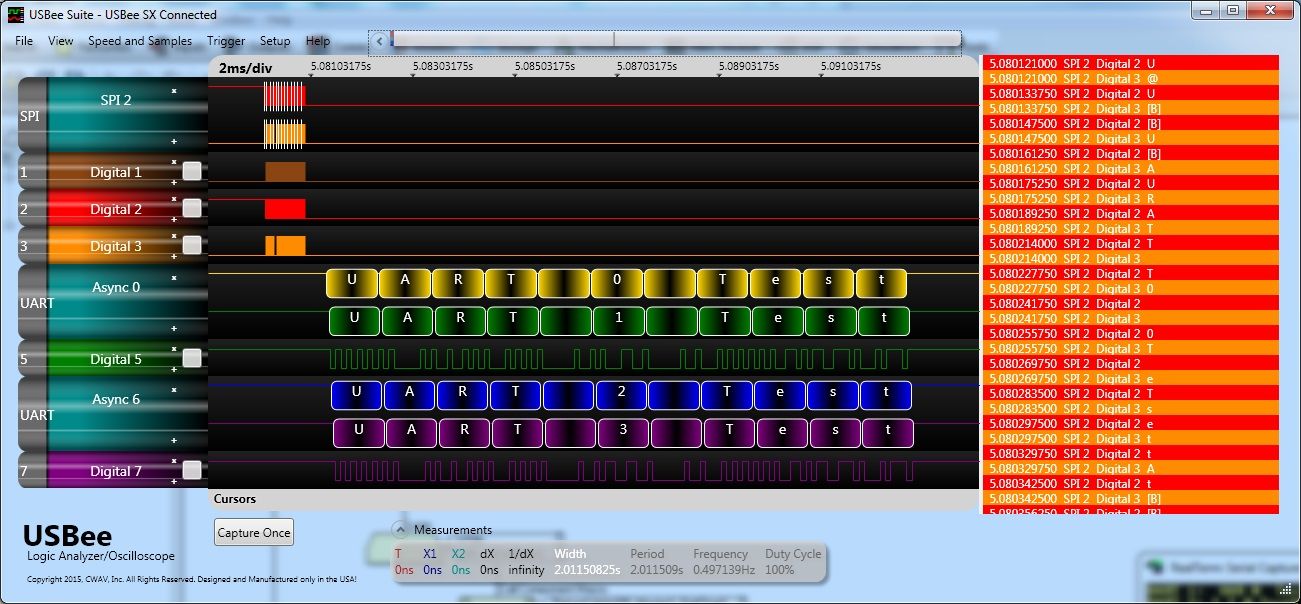Open the View menu
Image resolution: width=1301 pixels, height=604 pixels.
point(61,41)
